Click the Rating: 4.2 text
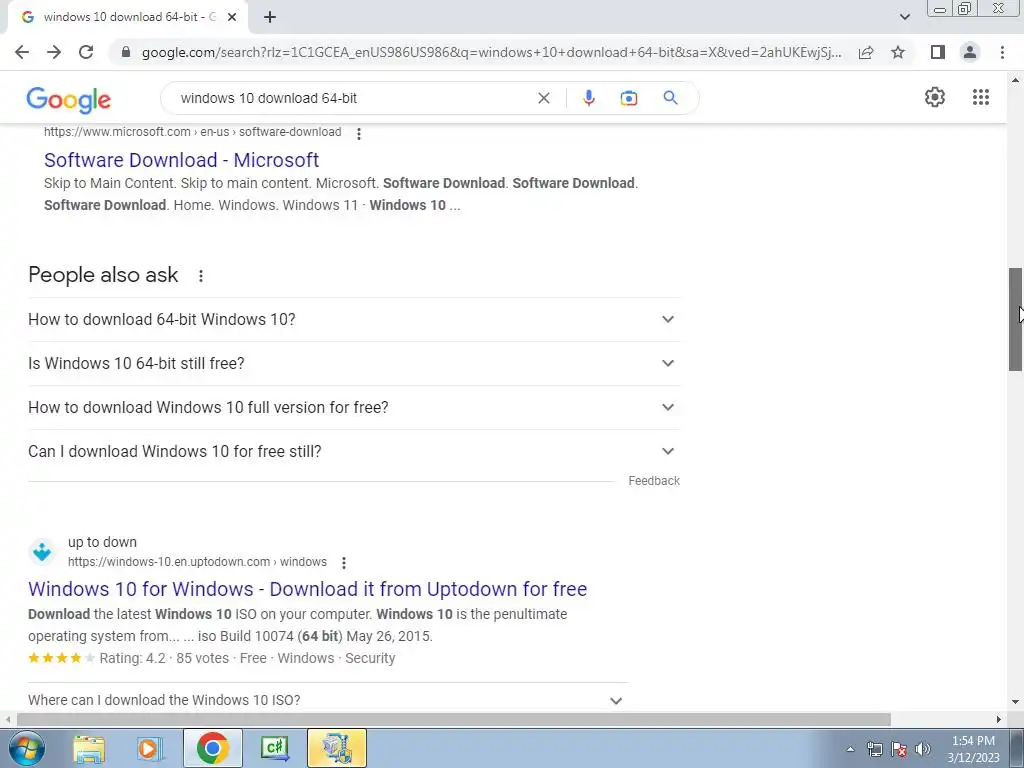 coord(133,658)
